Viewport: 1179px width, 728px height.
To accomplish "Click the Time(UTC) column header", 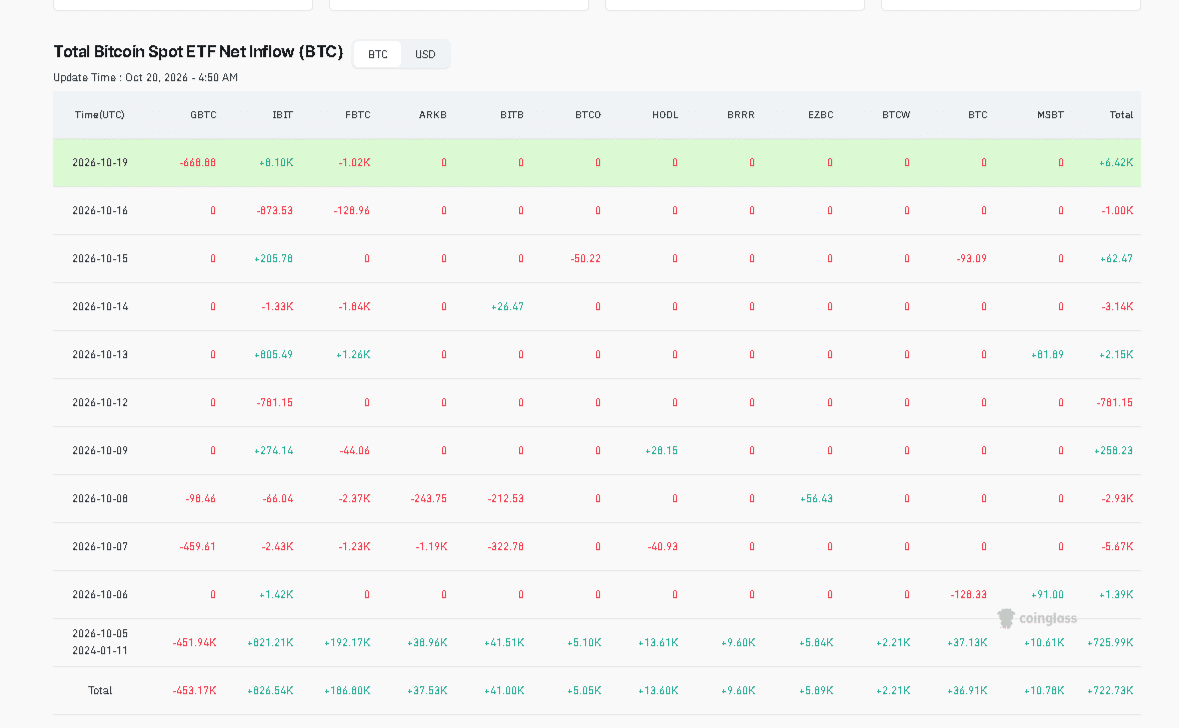I will click(x=99, y=115).
